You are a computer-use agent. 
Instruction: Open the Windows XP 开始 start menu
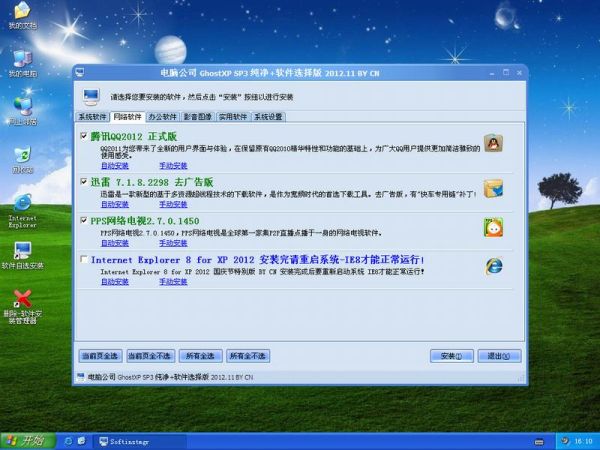tap(27, 441)
